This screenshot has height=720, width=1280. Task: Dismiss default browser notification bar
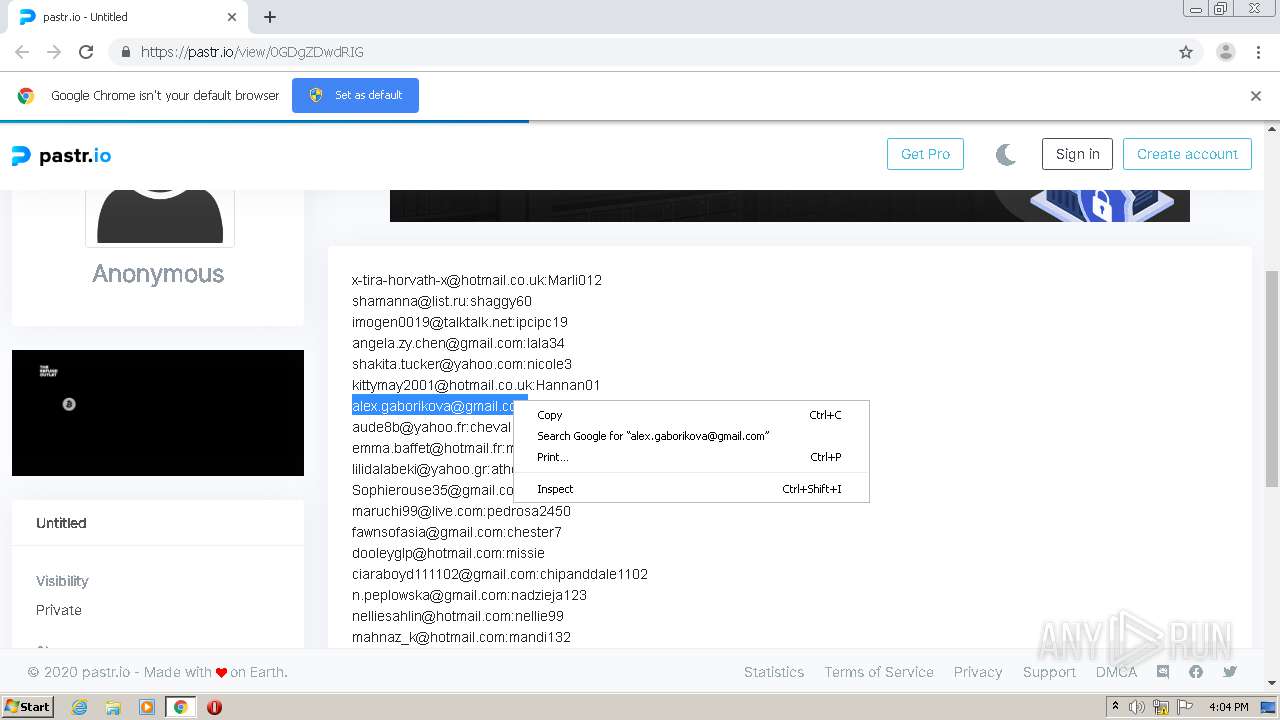point(1256,96)
